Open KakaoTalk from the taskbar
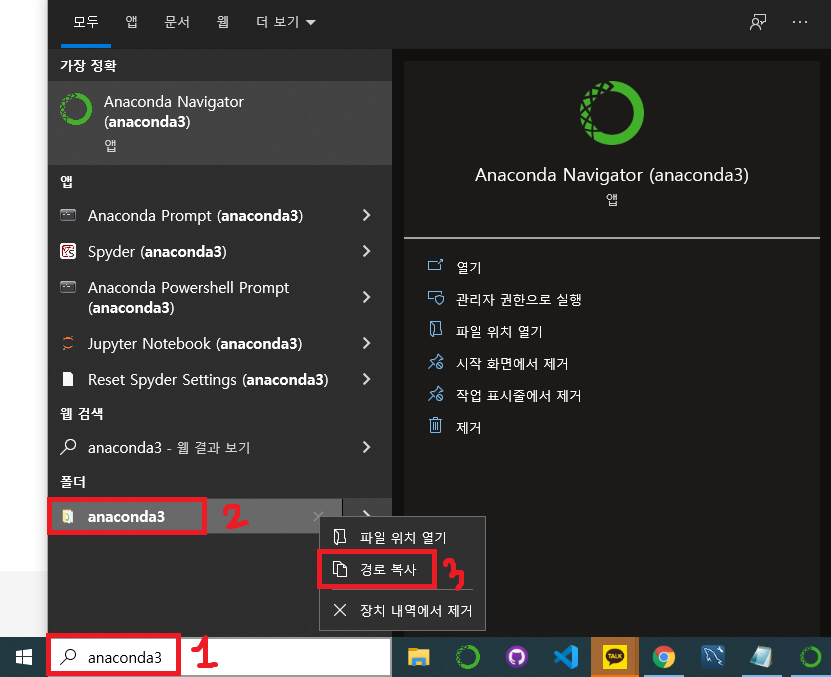831x677 pixels. 615,657
